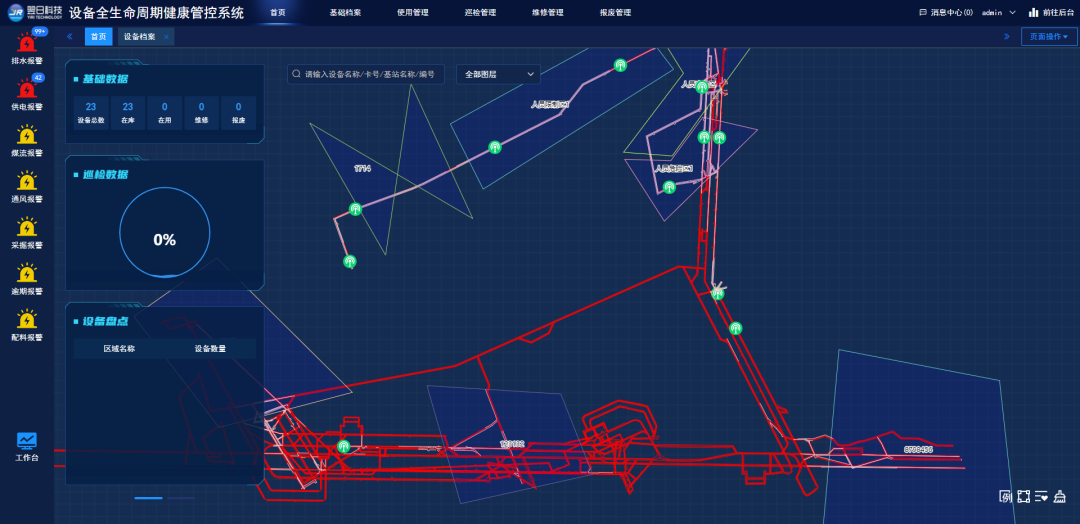
Task: Click the 基础数据 panel title
Action: tap(105, 79)
